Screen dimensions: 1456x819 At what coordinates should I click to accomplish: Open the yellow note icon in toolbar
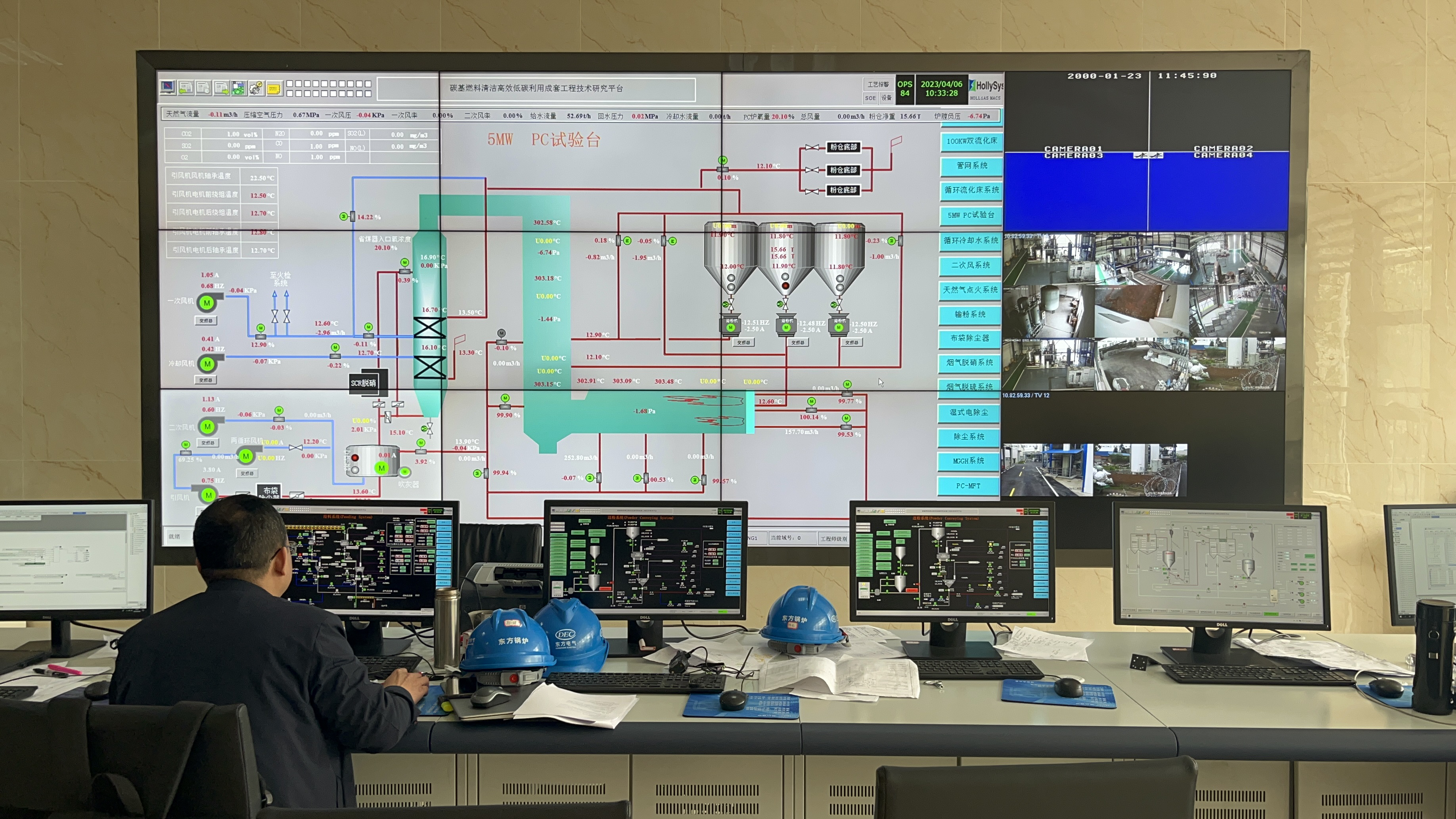coord(274,88)
